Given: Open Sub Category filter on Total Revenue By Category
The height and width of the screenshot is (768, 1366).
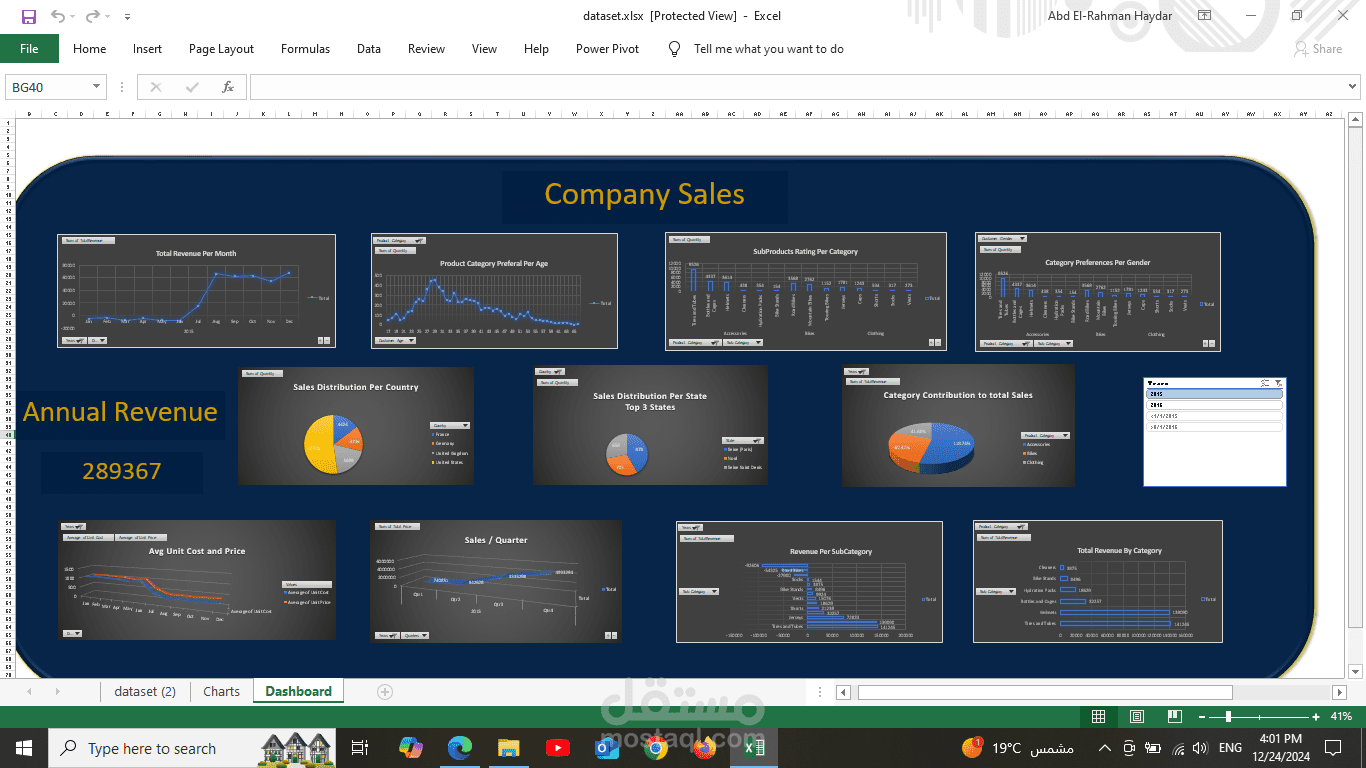Looking at the screenshot, I should (x=995, y=591).
